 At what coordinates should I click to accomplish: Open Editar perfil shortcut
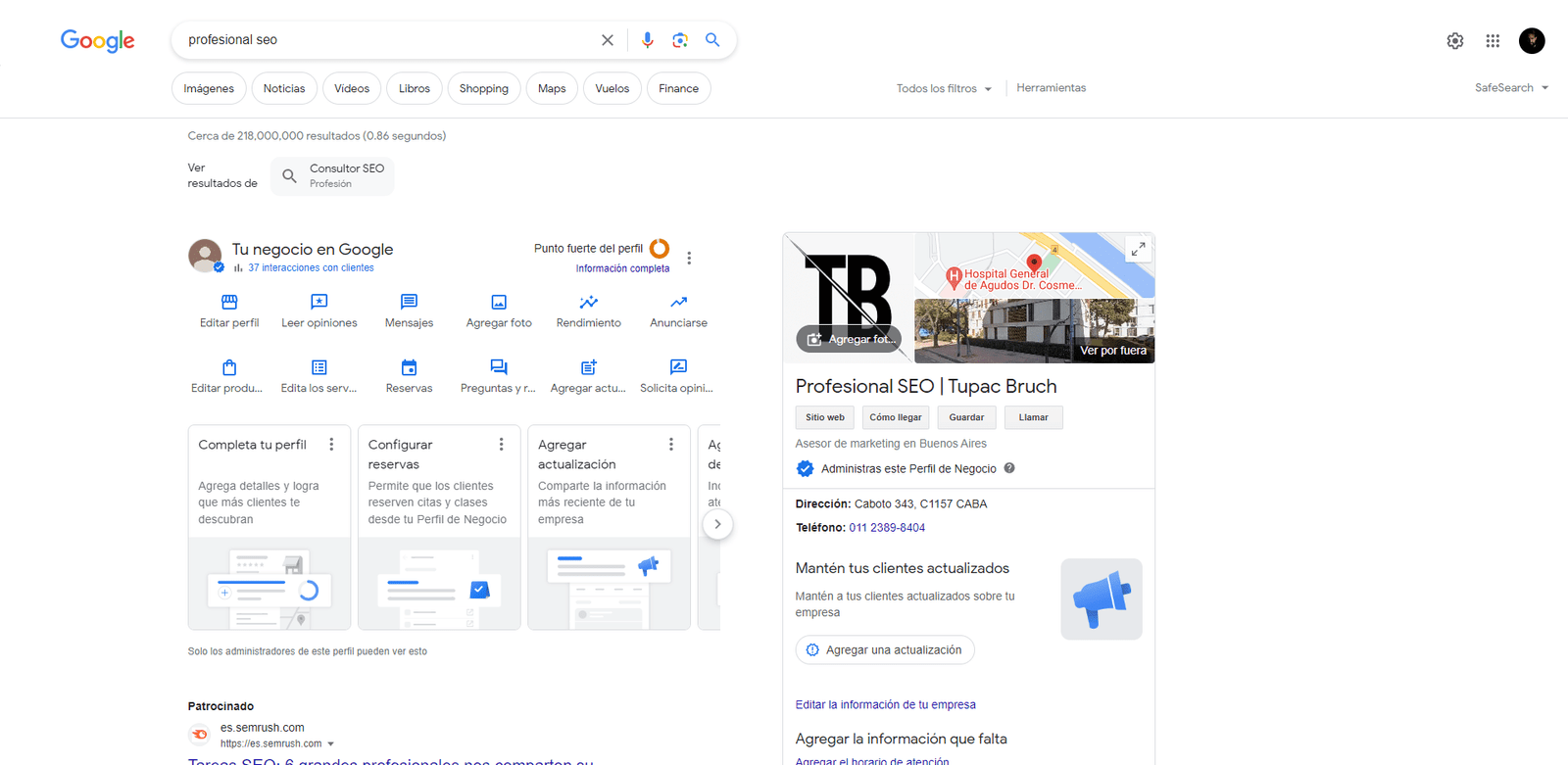[229, 311]
